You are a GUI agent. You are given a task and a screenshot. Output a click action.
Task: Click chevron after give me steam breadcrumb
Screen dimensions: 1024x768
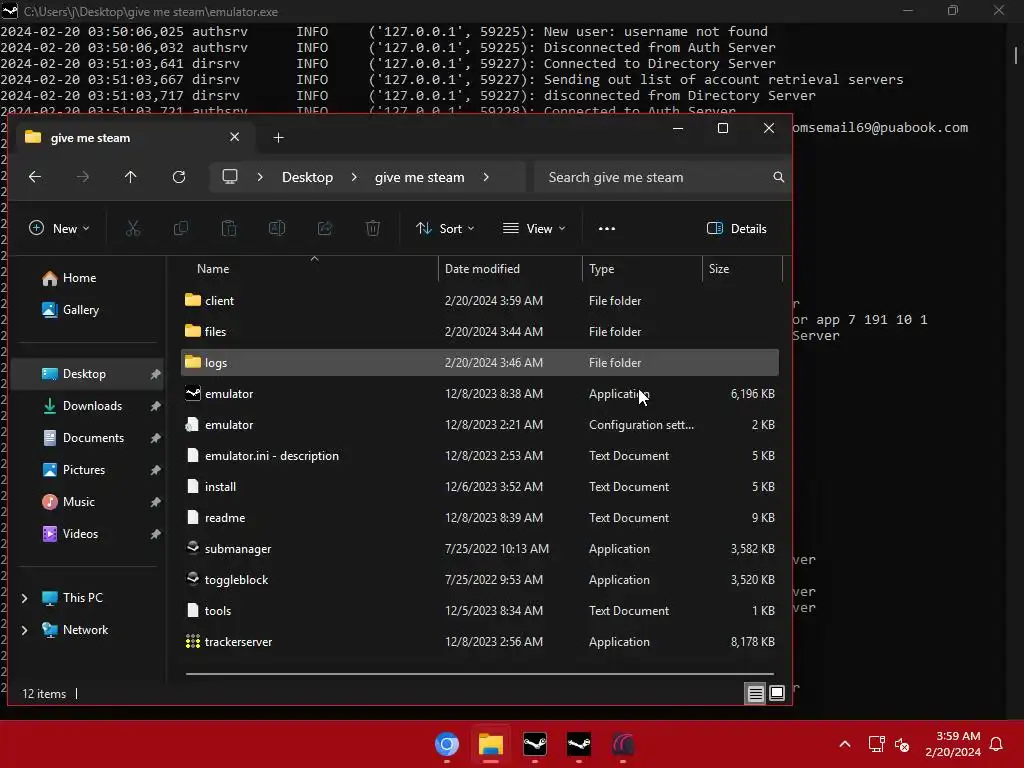tap(486, 177)
